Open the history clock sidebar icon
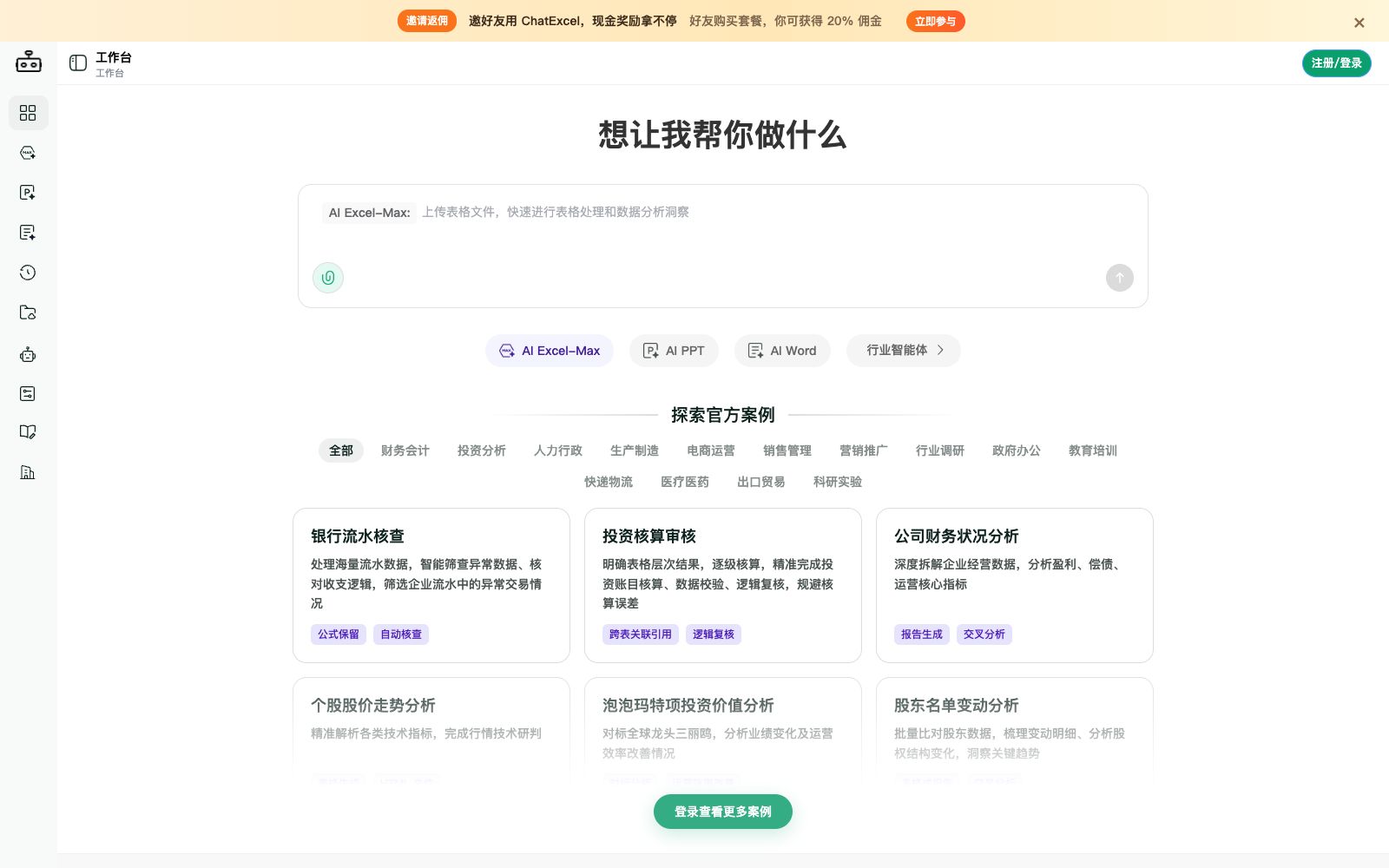Image resolution: width=1389 pixels, height=868 pixels. 28,273
